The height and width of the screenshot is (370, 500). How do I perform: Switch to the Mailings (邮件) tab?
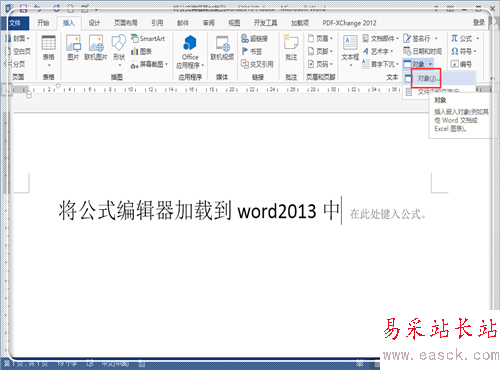(x=183, y=23)
